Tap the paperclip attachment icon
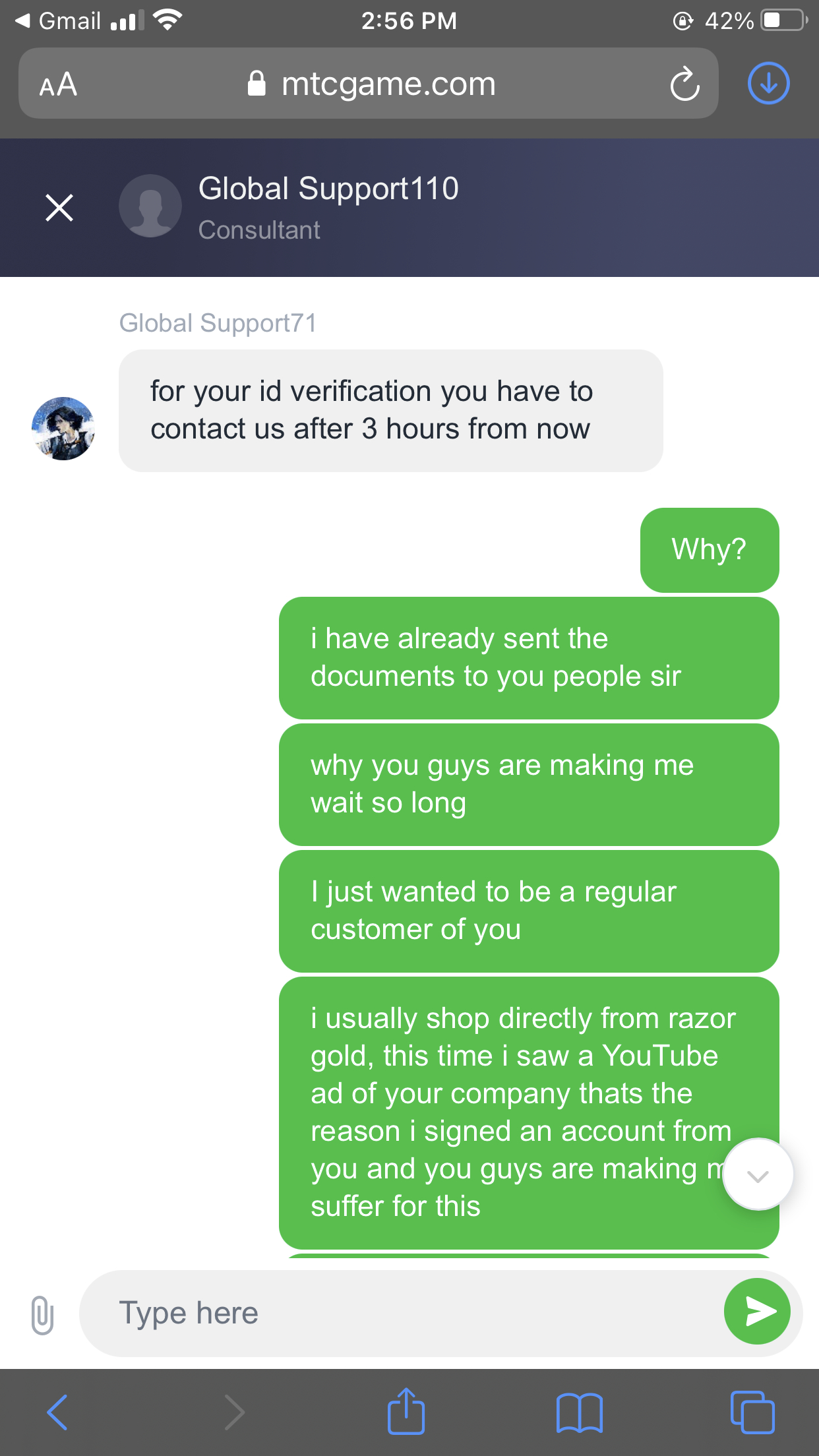Image resolution: width=819 pixels, height=1456 pixels. click(x=42, y=1314)
